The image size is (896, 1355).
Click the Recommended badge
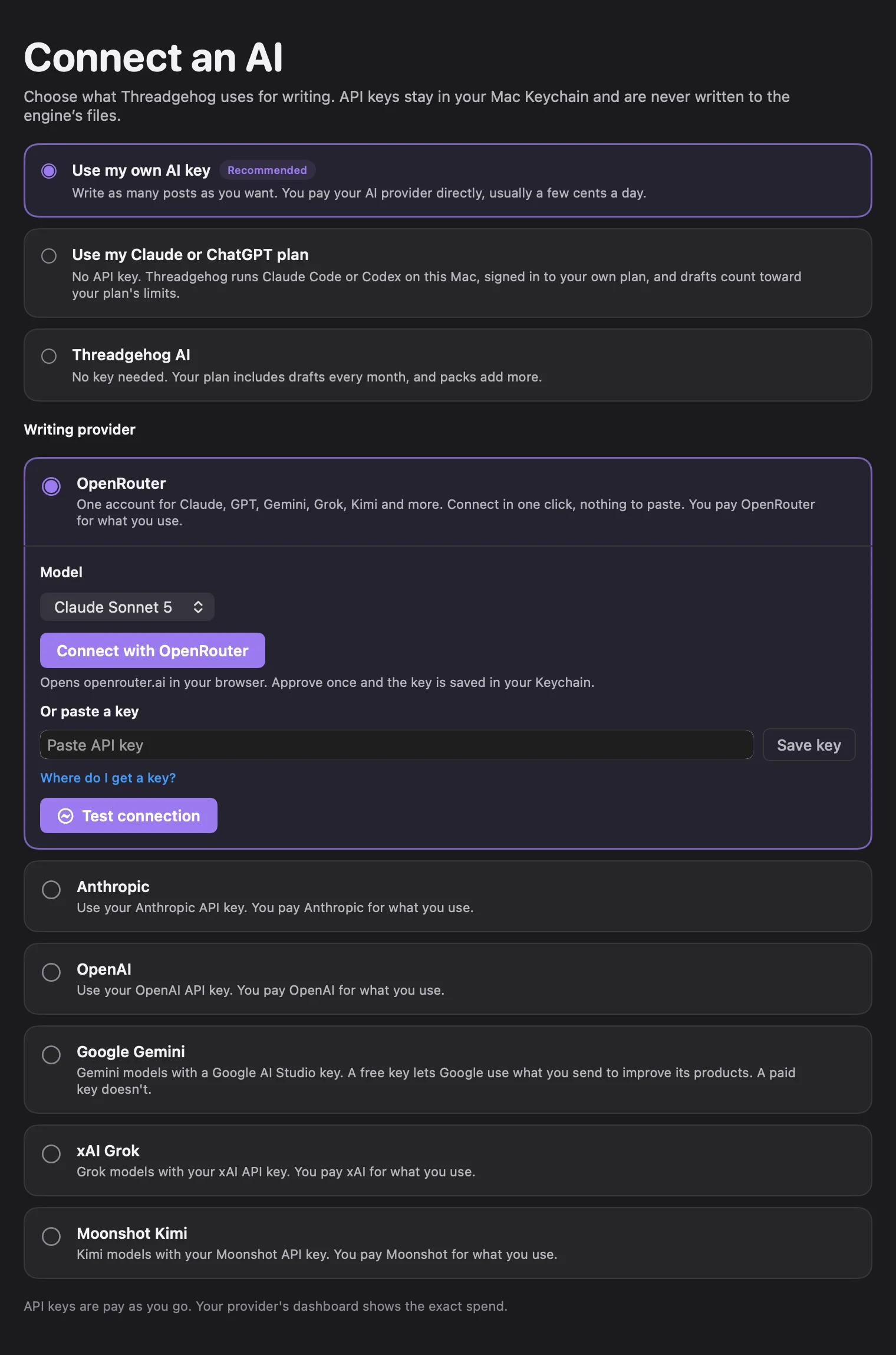pyautogui.click(x=267, y=170)
